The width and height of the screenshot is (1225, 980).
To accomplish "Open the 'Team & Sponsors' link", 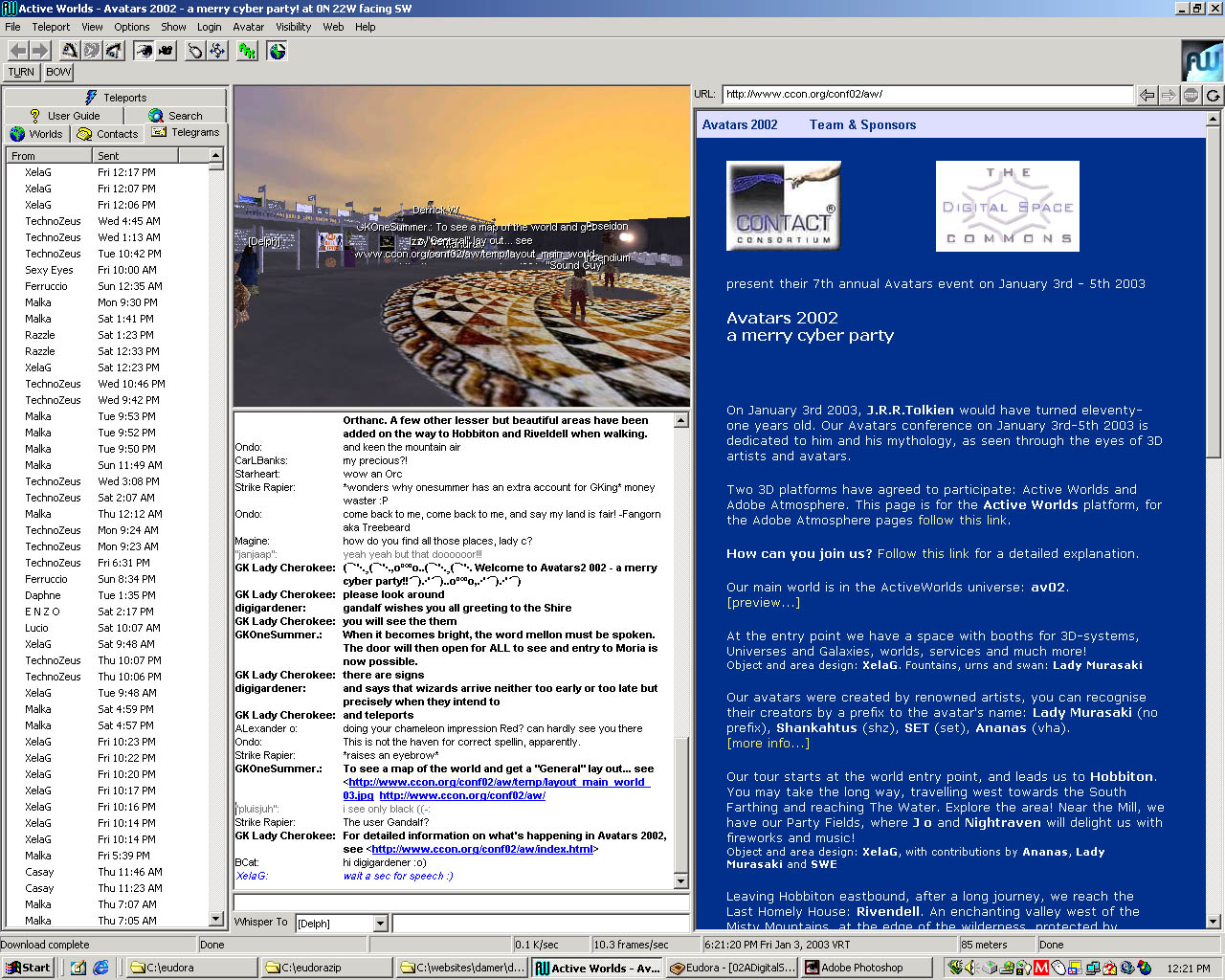I will 862,124.
